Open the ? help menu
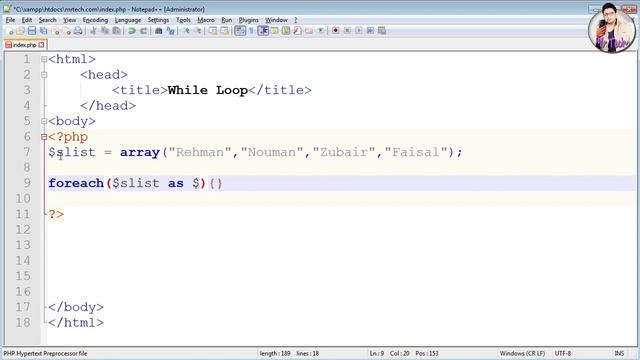 tap(296, 20)
